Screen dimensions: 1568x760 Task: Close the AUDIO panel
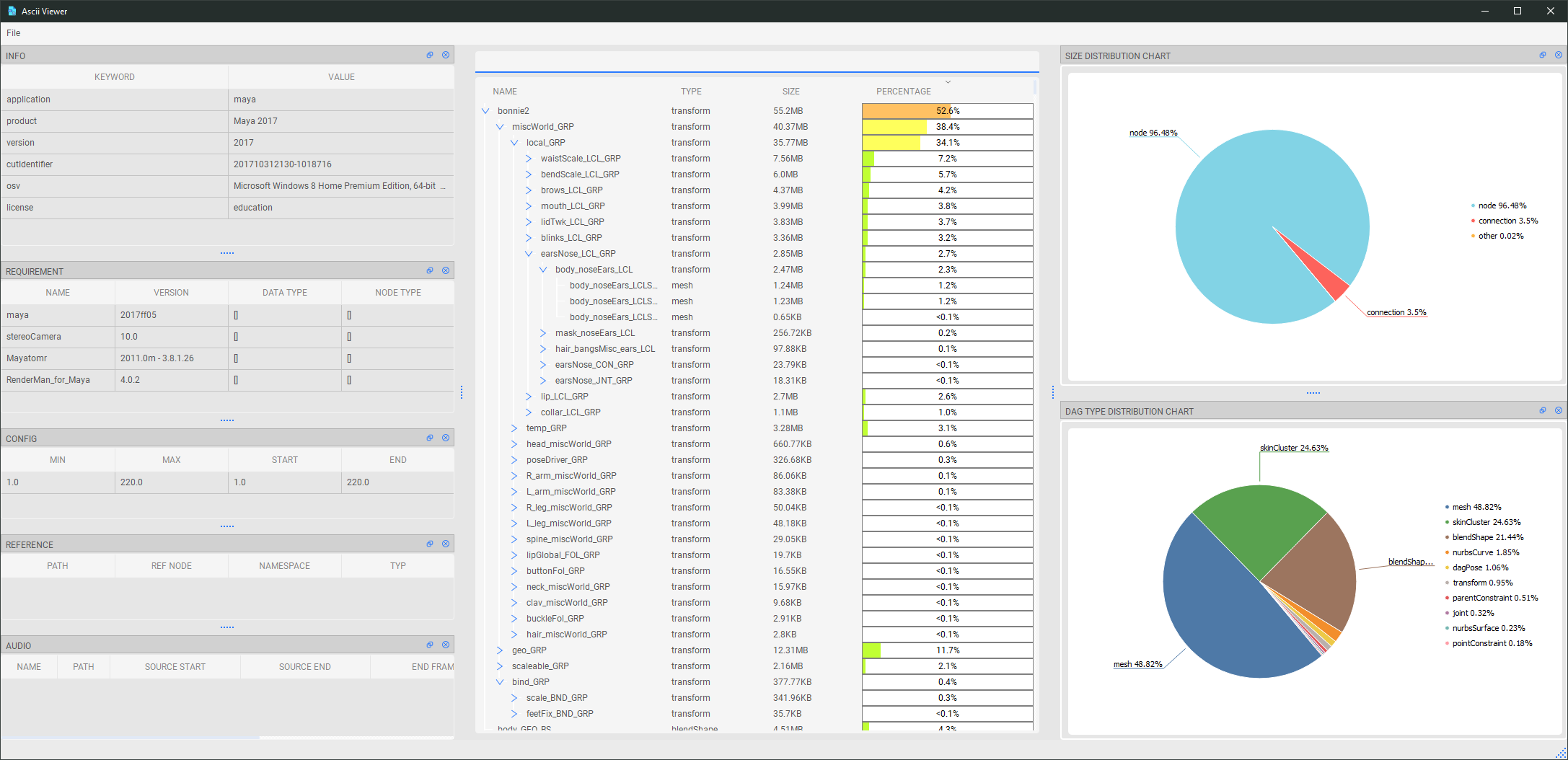[x=446, y=645]
